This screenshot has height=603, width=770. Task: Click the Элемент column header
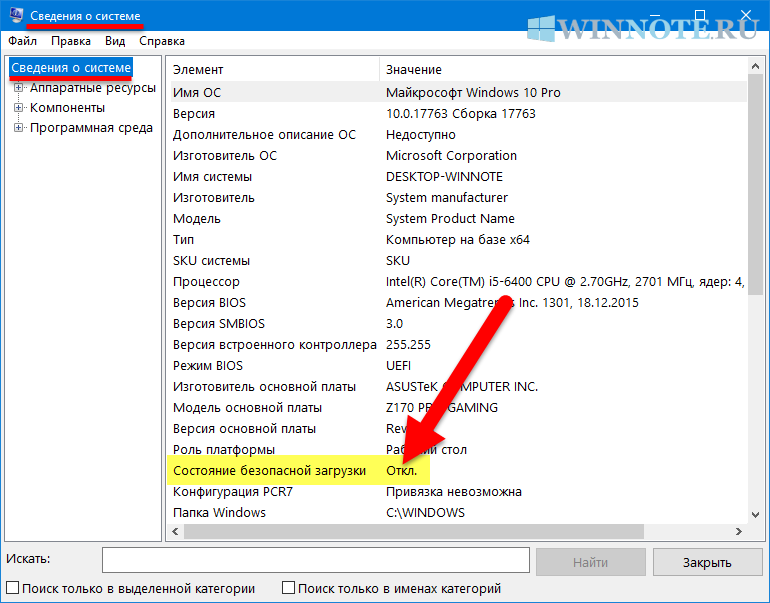pyautogui.click(x=275, y=70)
